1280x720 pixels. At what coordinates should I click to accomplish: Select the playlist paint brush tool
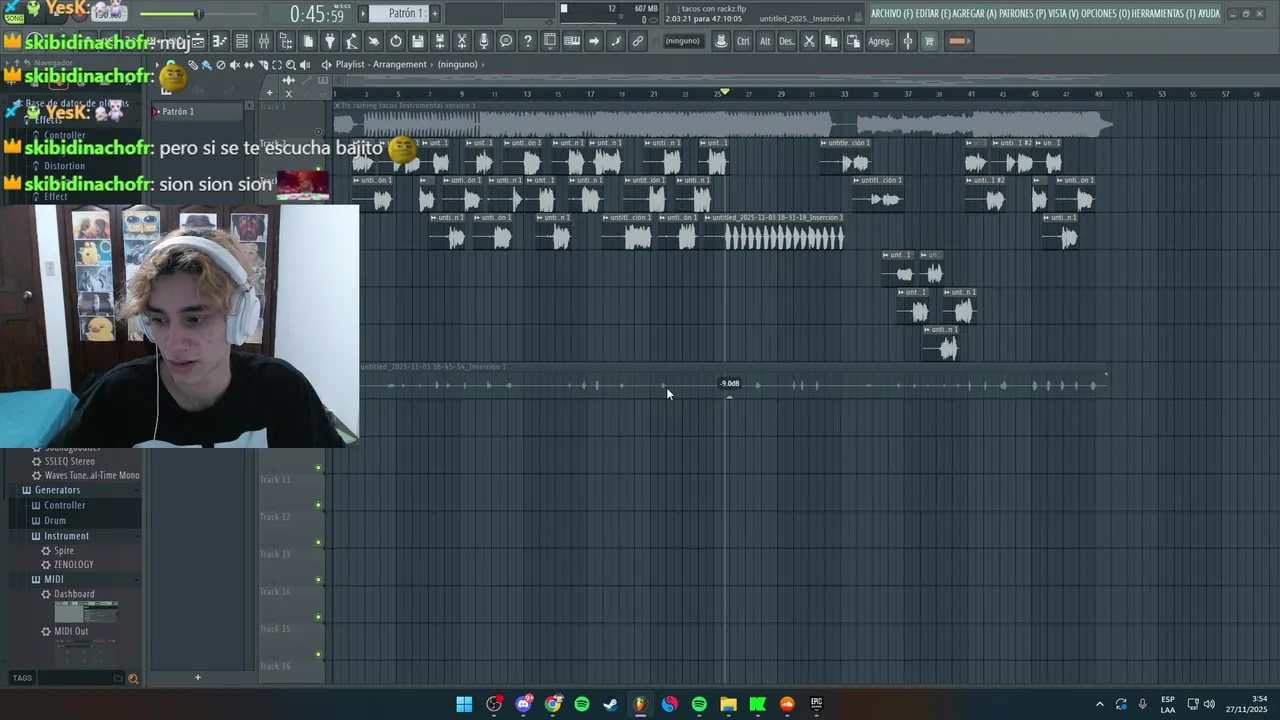click(207, 65)
